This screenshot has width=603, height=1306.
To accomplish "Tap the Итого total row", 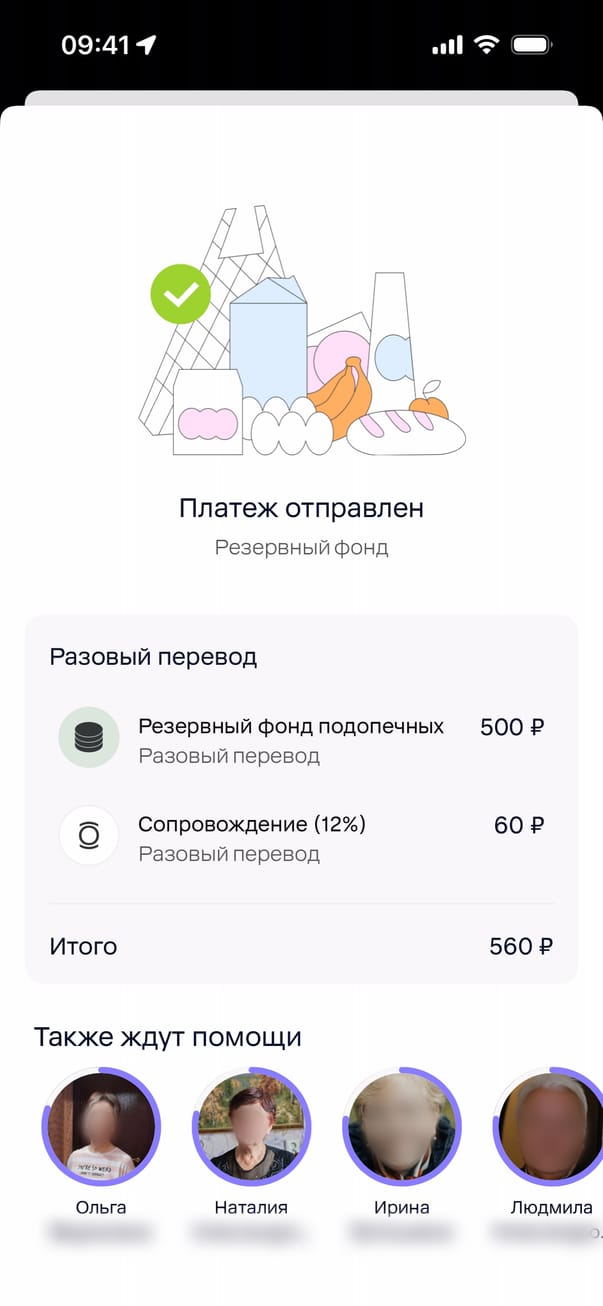I will (301, 946).
